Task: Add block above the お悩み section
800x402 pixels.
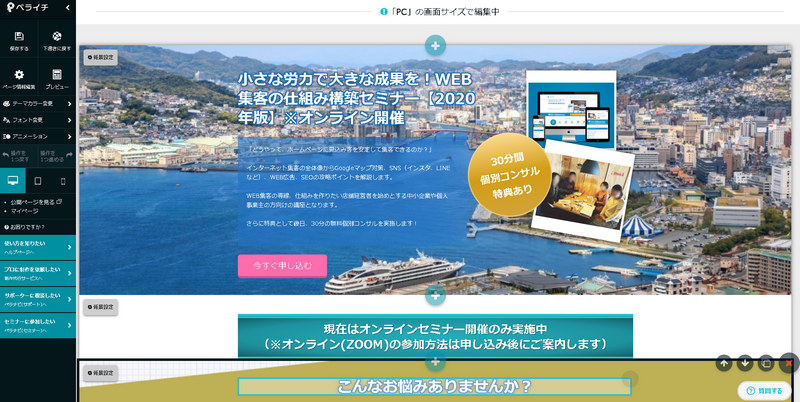Action: tap(435, 362)
